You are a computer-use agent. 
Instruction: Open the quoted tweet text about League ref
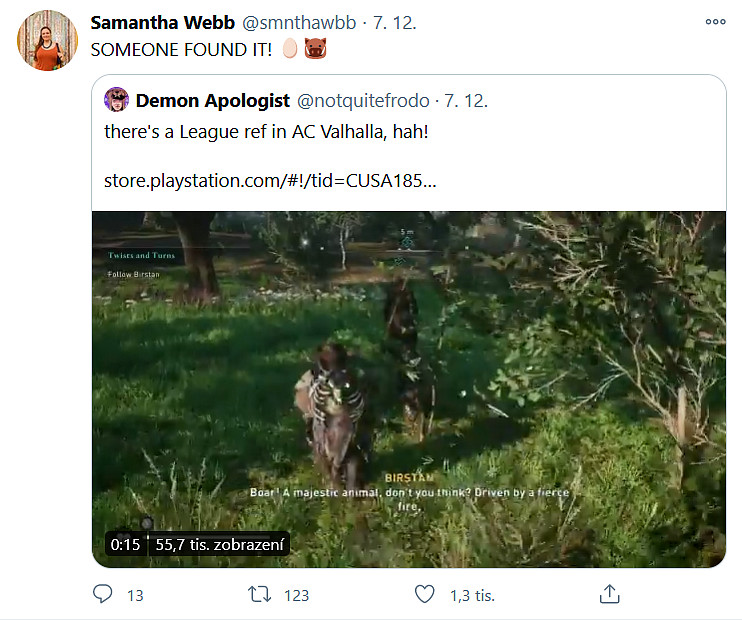(x=266, y=131)
